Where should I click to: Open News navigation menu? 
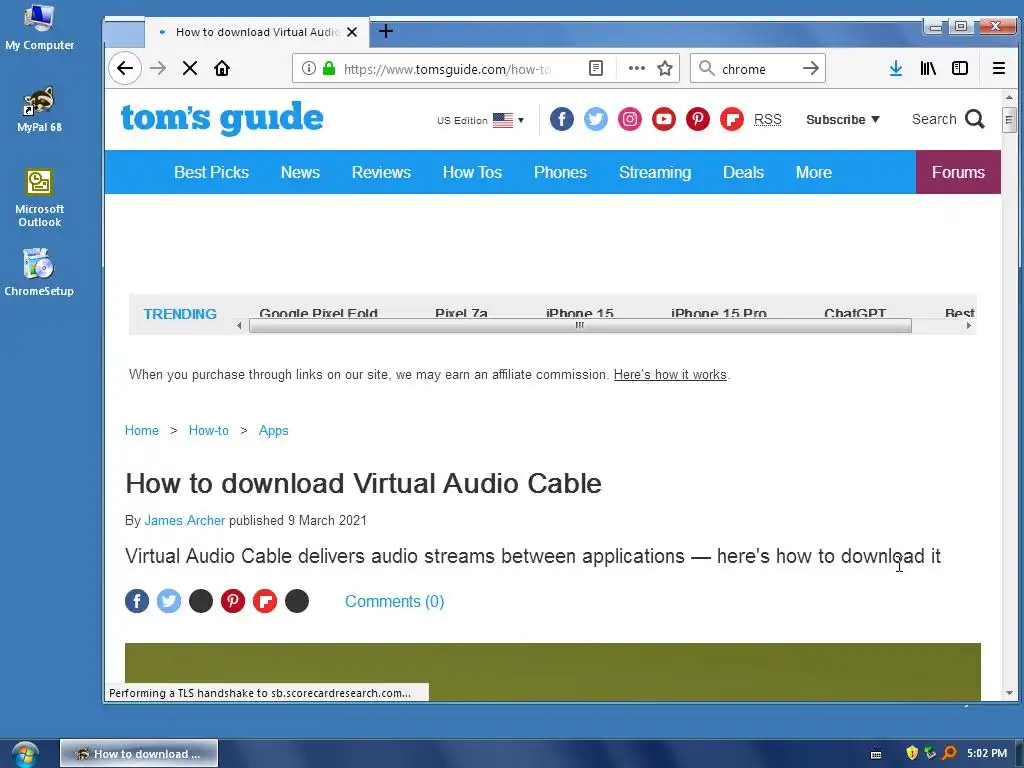(x=300, y=172)
